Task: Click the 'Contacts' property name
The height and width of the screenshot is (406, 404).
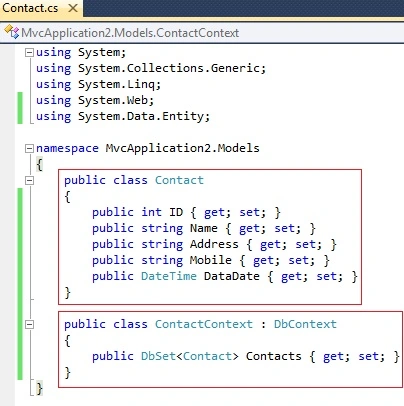Action: 273,356
